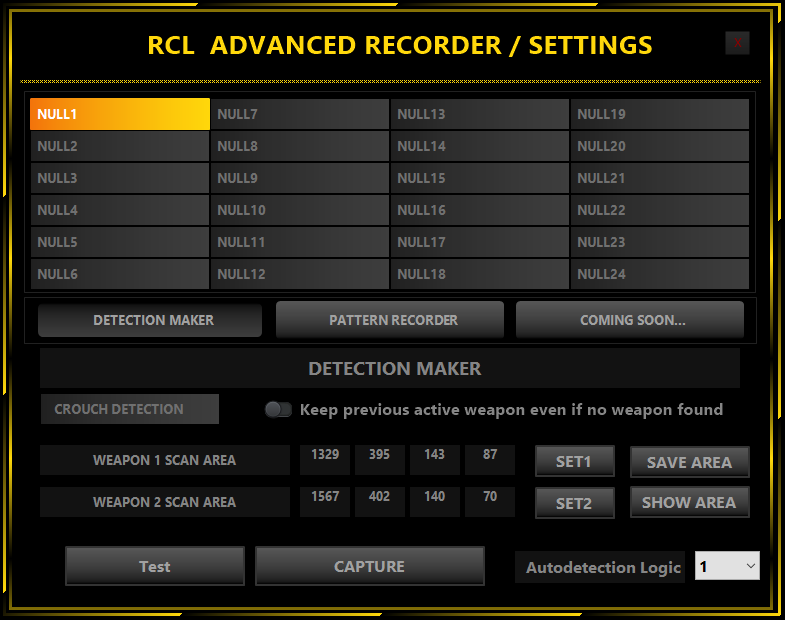Open the Autodetection Logic dropdown

click(x=727, y=566)
